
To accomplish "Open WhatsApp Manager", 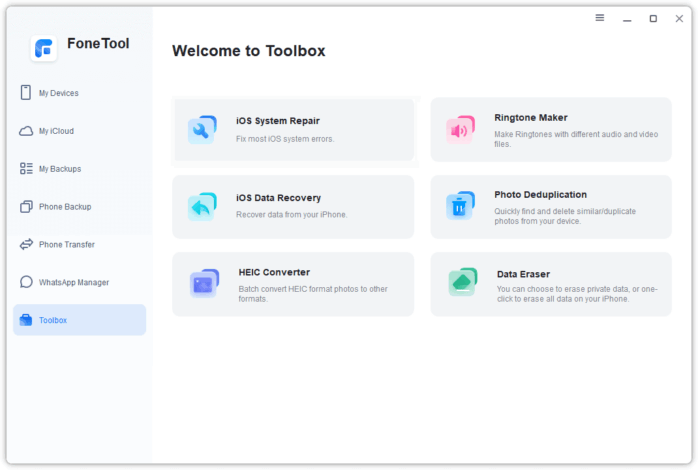I will (x=79, y=282).
